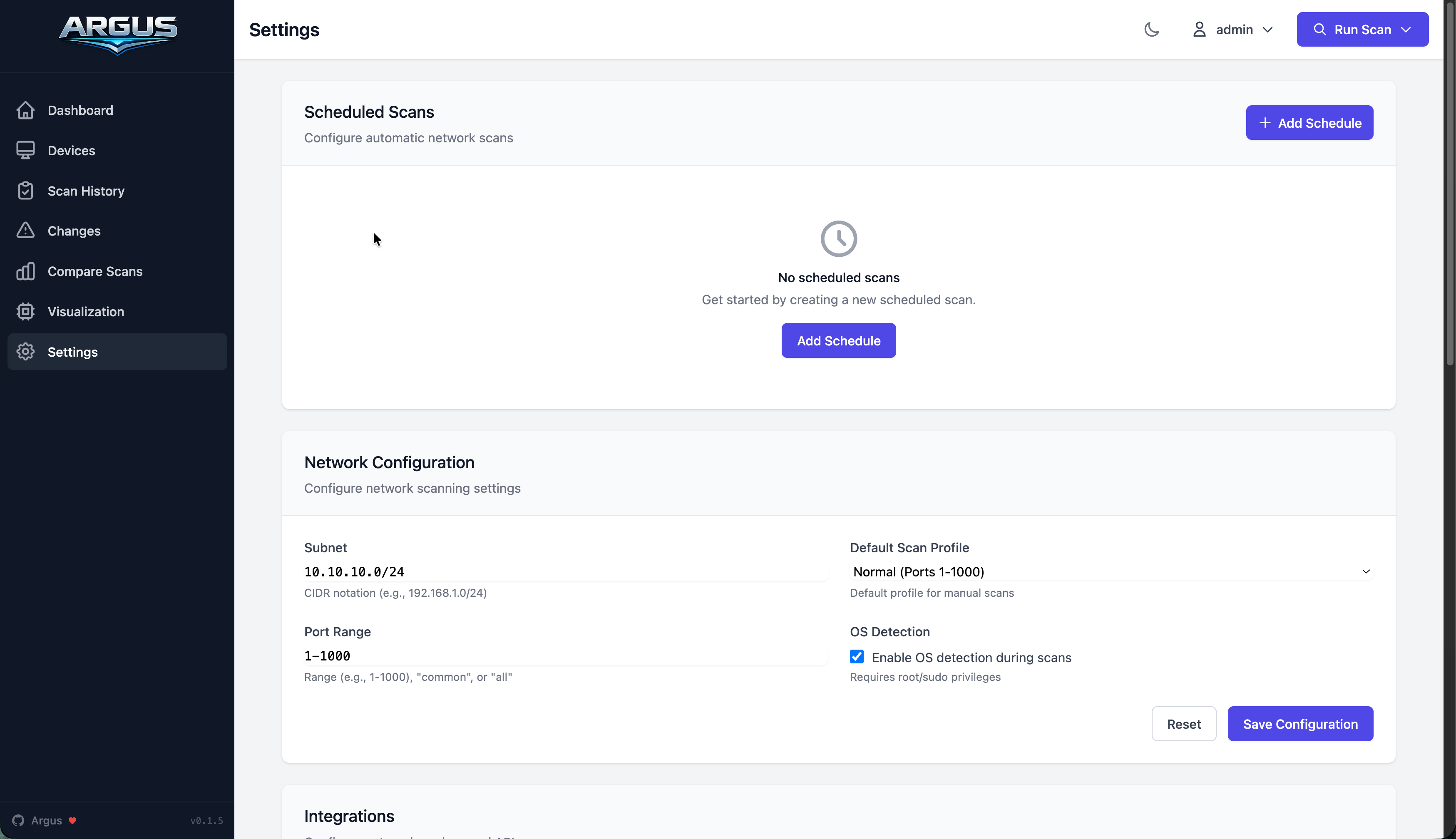Toggle dark mode with the moon icon
The width and height of the screenshot is (1456, 839).
[1150, 30]
